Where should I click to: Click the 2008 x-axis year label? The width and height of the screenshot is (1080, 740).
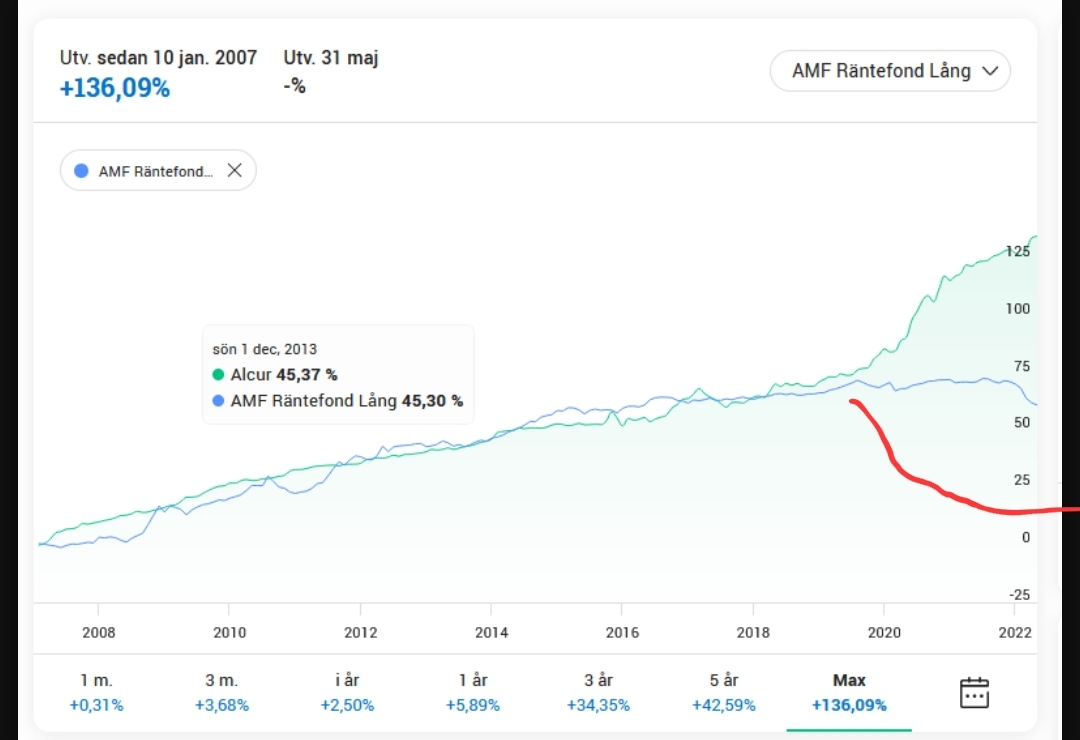point(98,632)
